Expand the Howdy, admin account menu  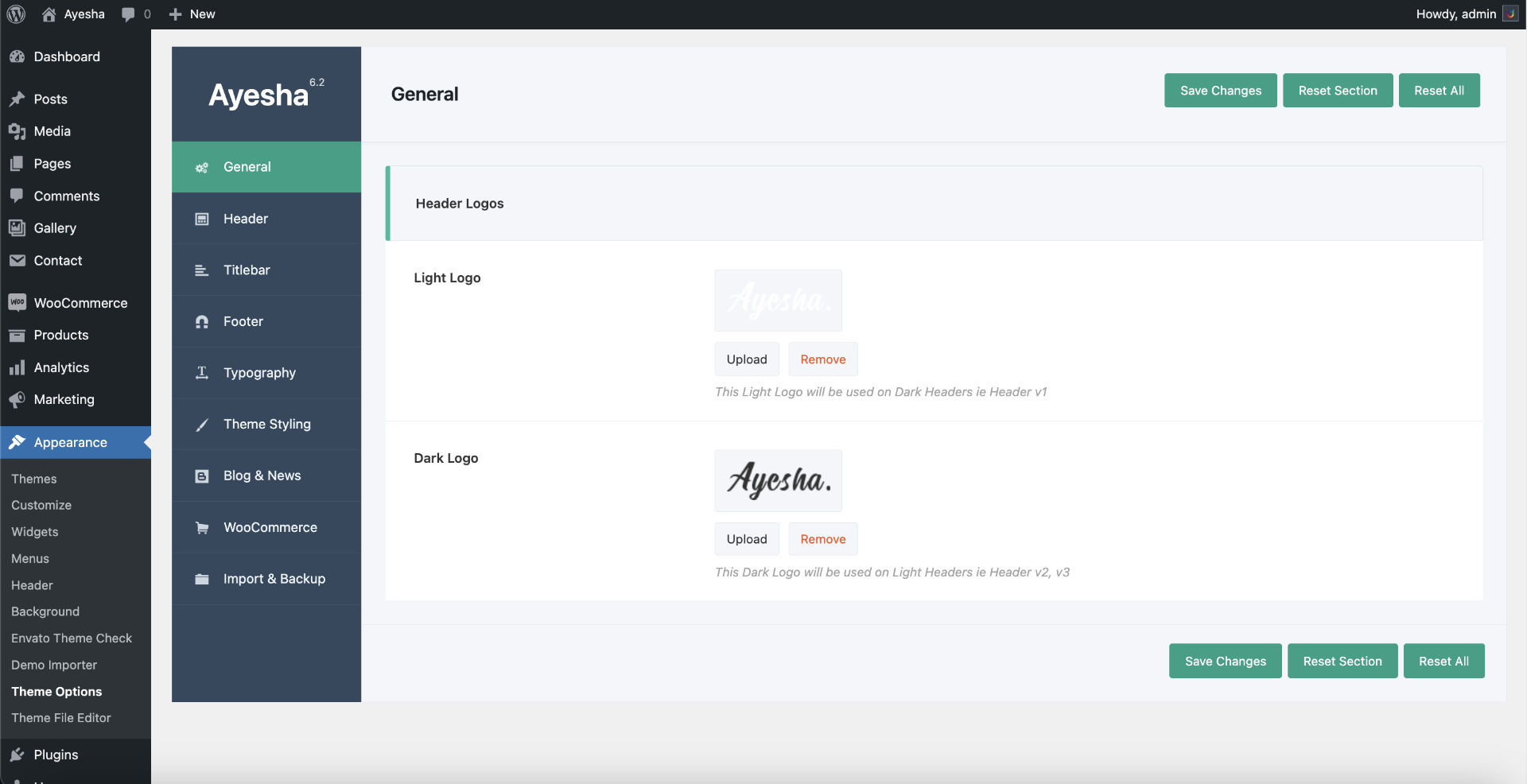1457,14
